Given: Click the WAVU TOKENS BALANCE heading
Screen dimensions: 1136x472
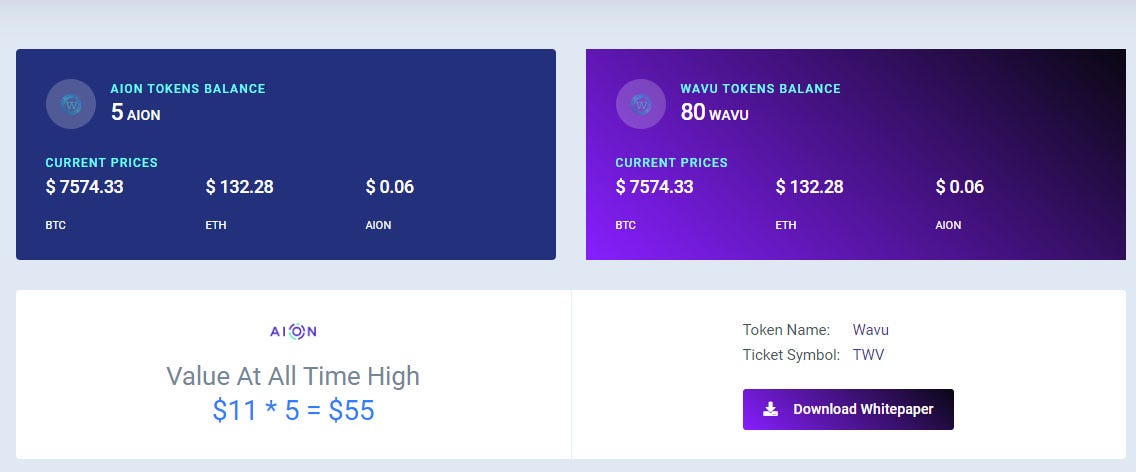Looking at the screenshot, I should (x=761, y=88).
